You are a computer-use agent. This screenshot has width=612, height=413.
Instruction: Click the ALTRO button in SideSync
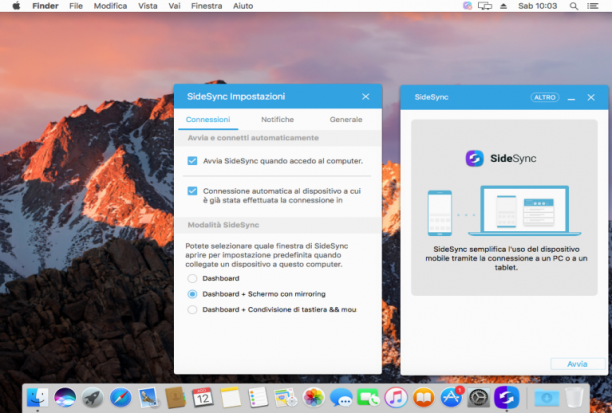545,97
